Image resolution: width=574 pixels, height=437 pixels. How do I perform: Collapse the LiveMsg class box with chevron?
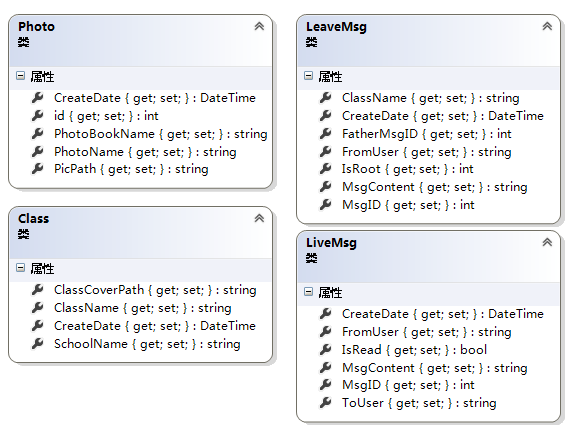pyautogui.click(x=547, y=242)
